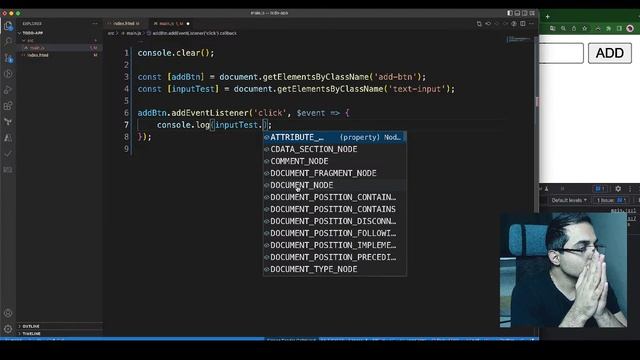The width and height of the screenshot is (640, 360).
Task: Open editor more actions ellipsis
Action: click(531, 24)
